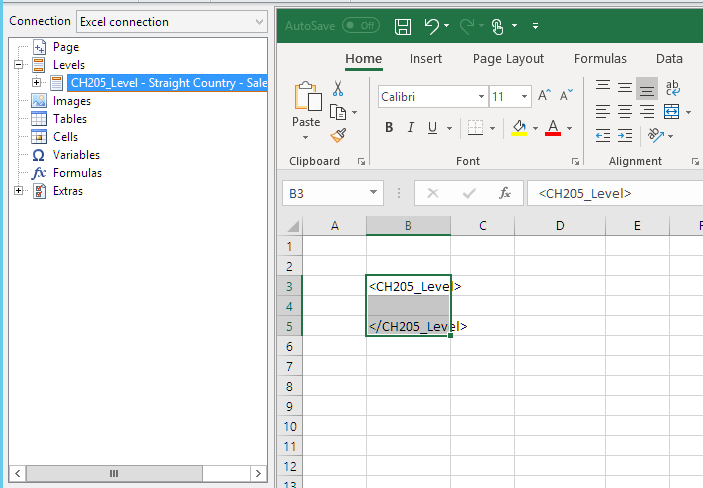The image size is (703, 488).
Task: Open the Data ribbon tab
Action: point(669,59)
